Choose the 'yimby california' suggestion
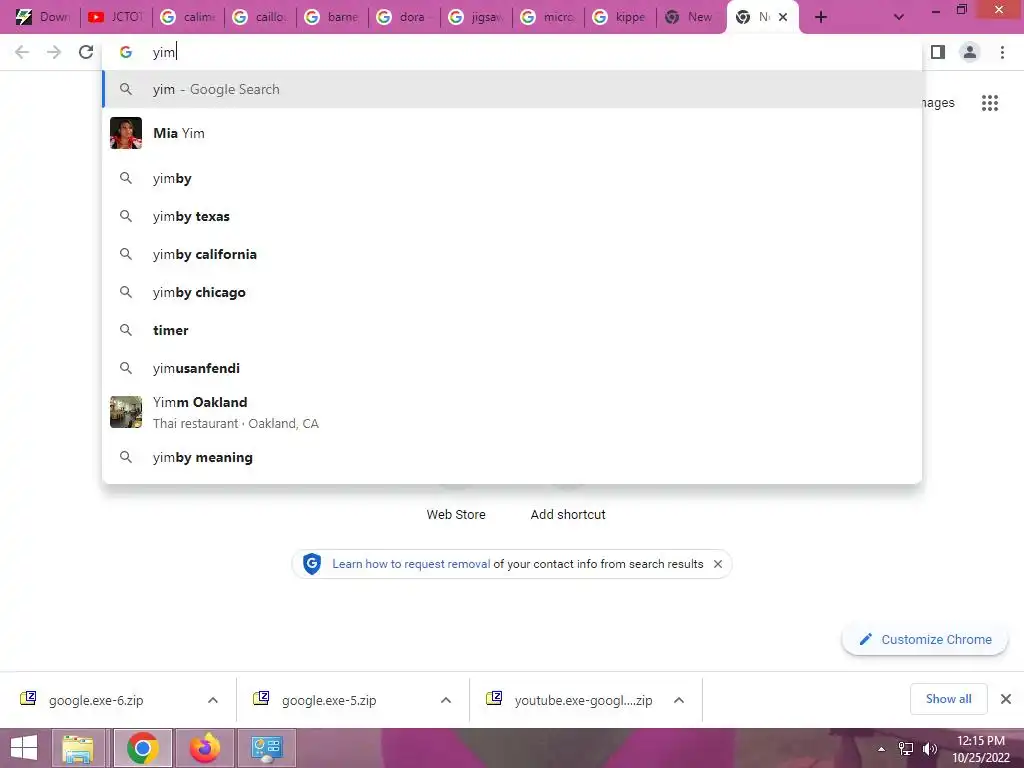This screenshot has height=768, width=1024. point(512,254)
